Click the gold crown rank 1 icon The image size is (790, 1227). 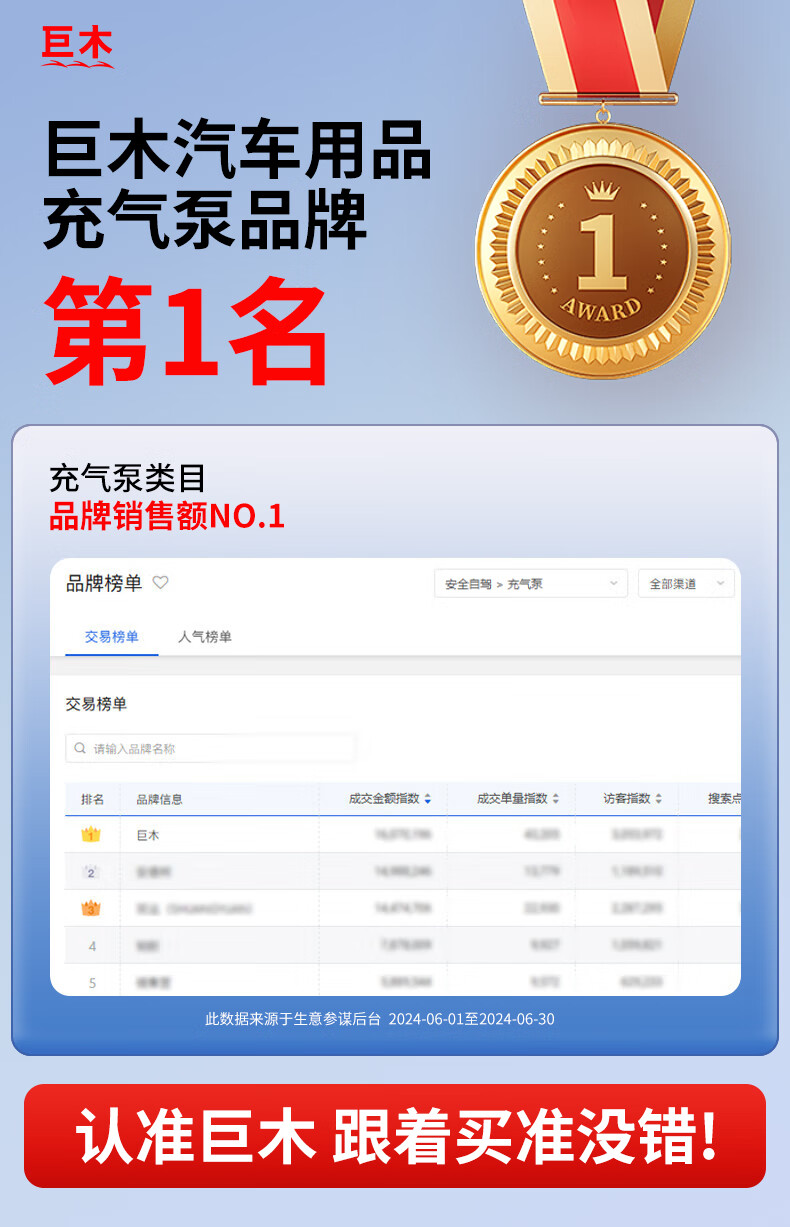pyautogui.click(x=91, y=834)
